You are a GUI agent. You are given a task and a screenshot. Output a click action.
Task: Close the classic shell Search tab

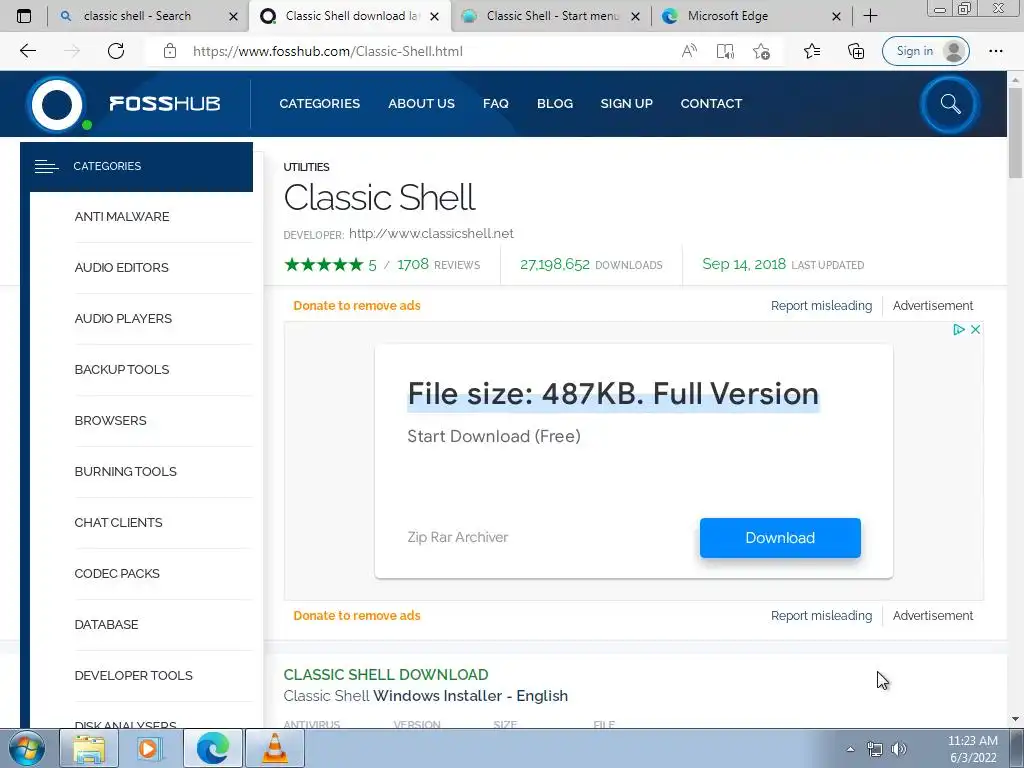(x=233, y=16)
